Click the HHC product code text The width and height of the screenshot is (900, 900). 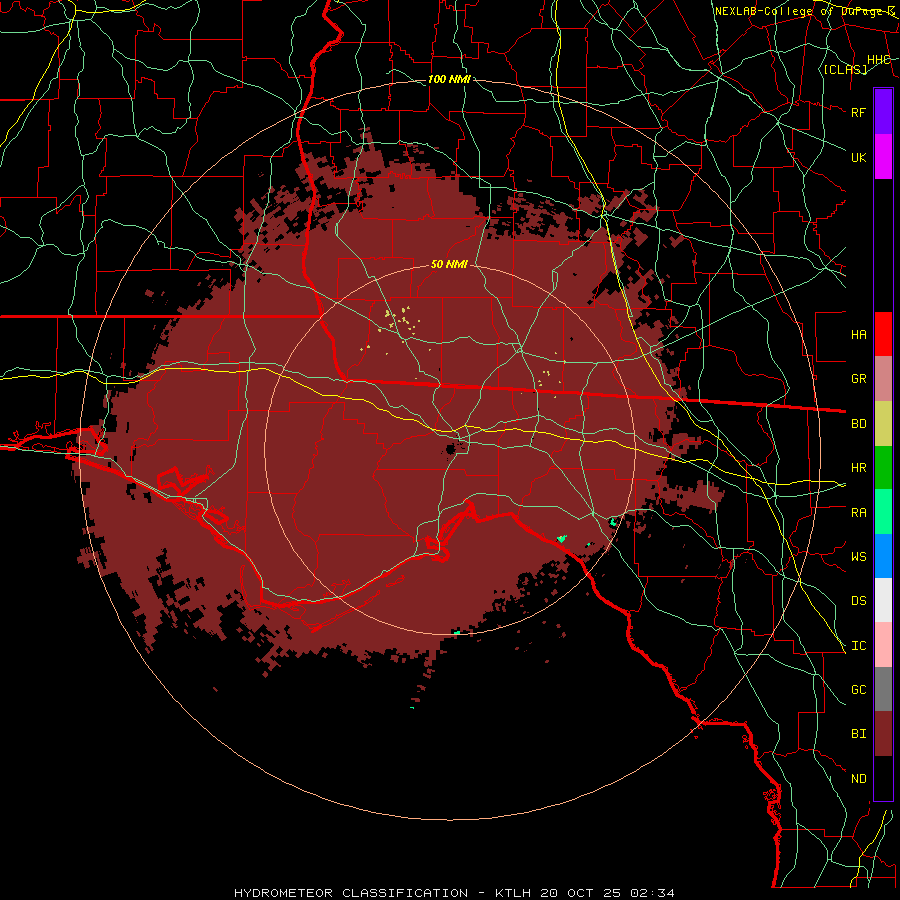pyautogui.click(x=878, y=60)
